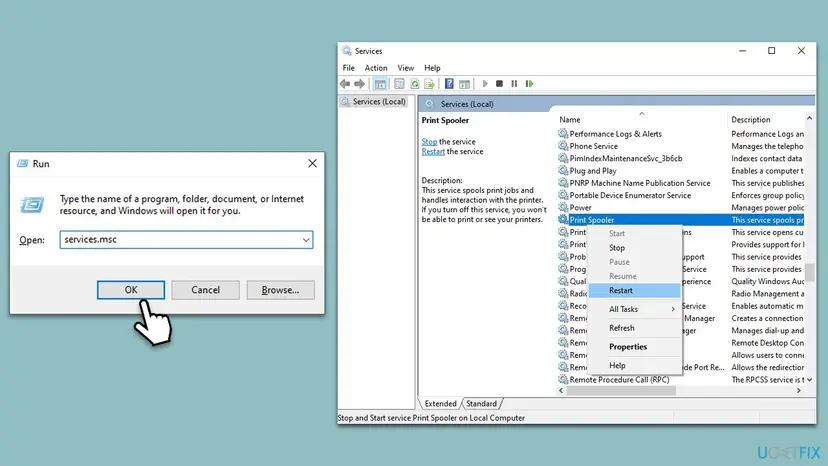Screen dimensions: 828x466
Task: Choose Stop from the context menu
Action: pos(635,247)
